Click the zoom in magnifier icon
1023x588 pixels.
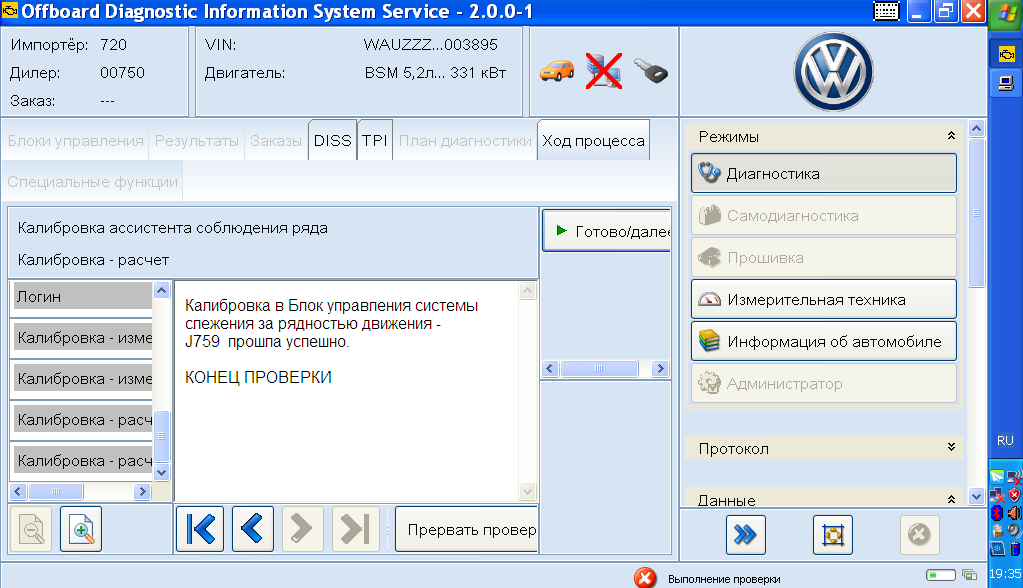[x=81, y=530]
